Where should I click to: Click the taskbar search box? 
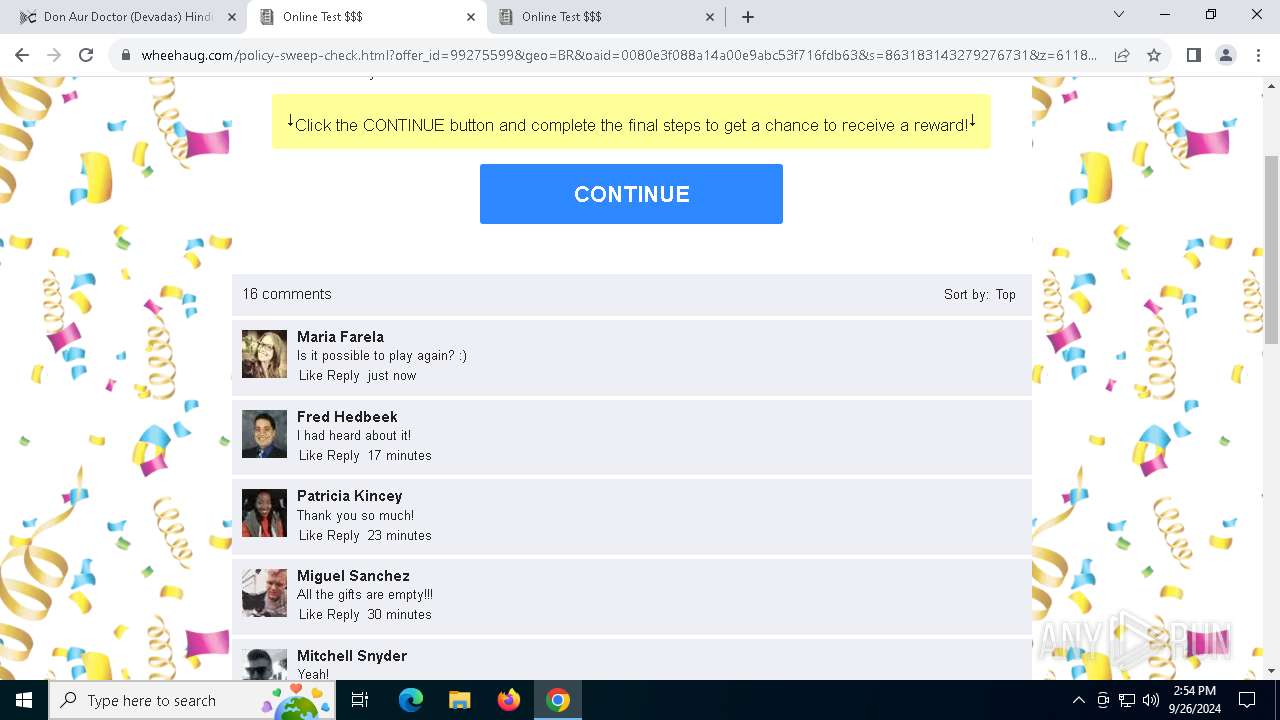pos(190,700)
